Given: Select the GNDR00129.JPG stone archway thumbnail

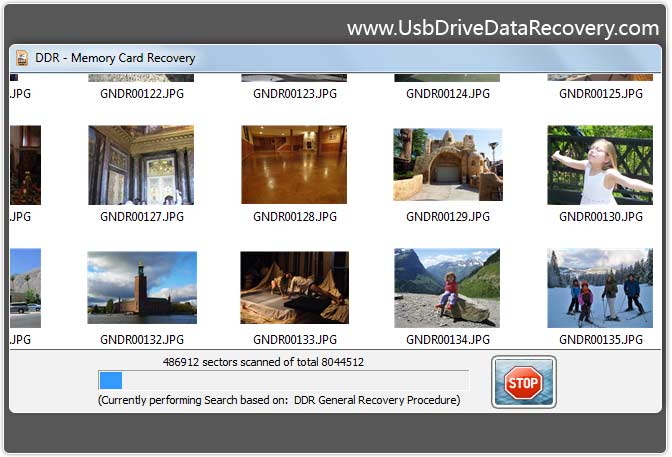Looking at the screenshot, I should [x=448, y=165].
